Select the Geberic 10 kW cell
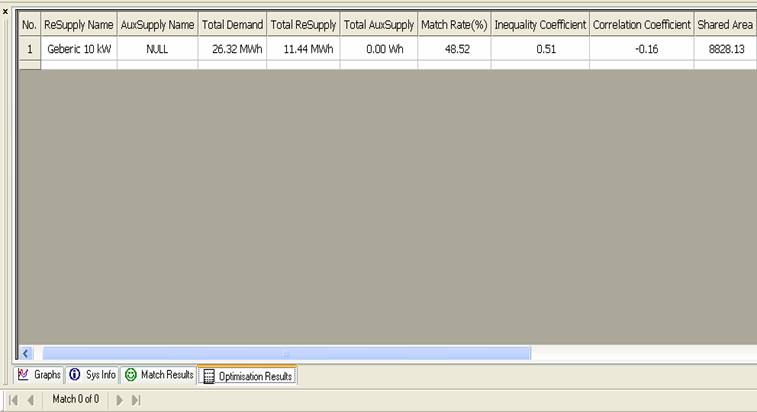This screenshot has height=412, width=757. (78, 47)
